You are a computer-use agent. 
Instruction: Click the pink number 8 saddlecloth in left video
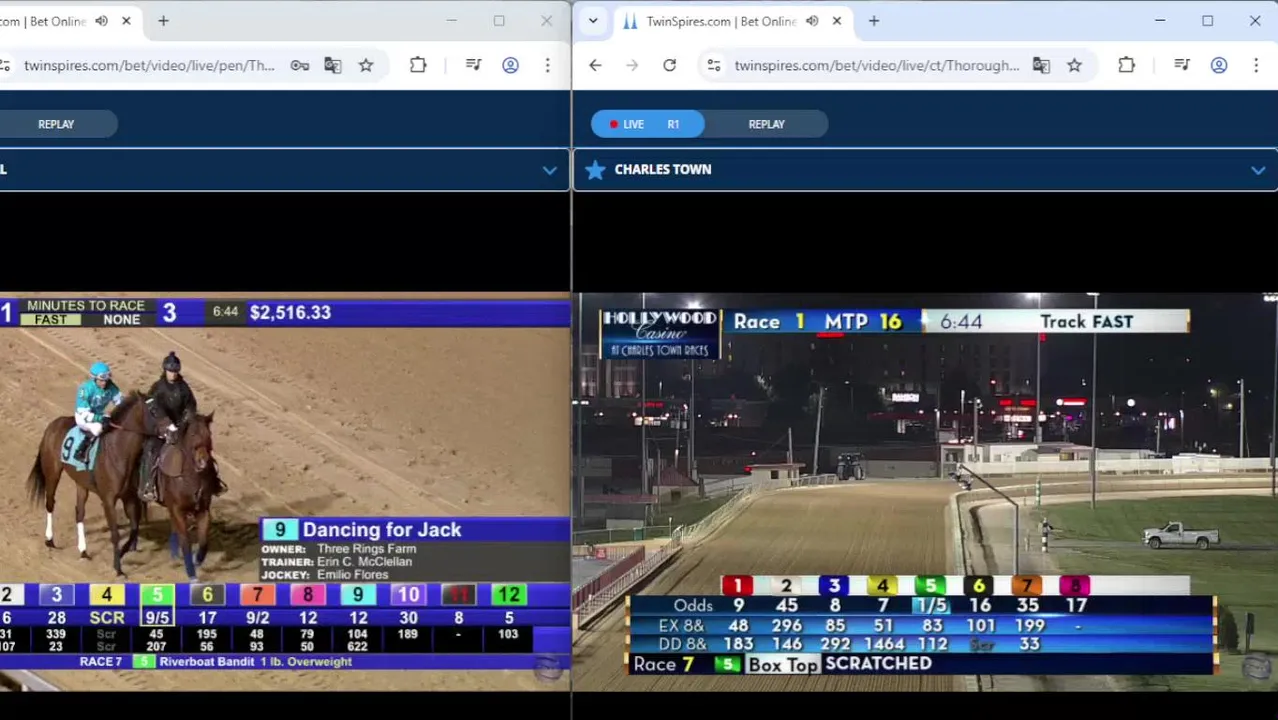tap(308, 595)
